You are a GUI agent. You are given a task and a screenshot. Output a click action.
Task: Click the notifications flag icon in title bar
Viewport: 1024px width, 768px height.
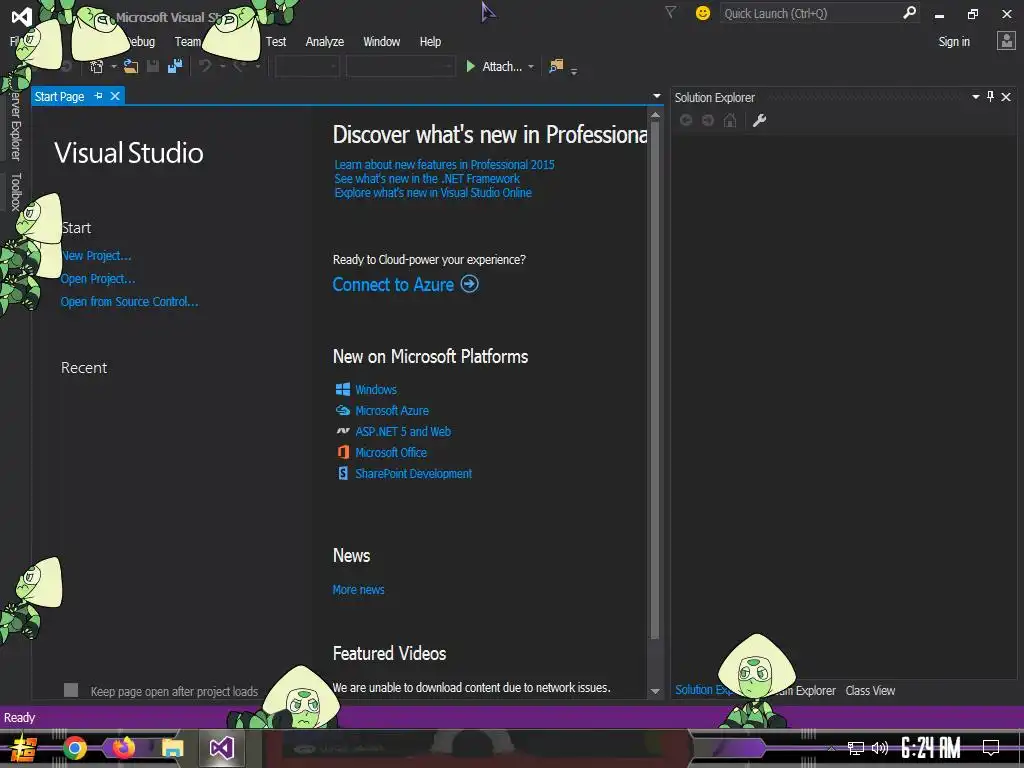[x=671, y=12]
